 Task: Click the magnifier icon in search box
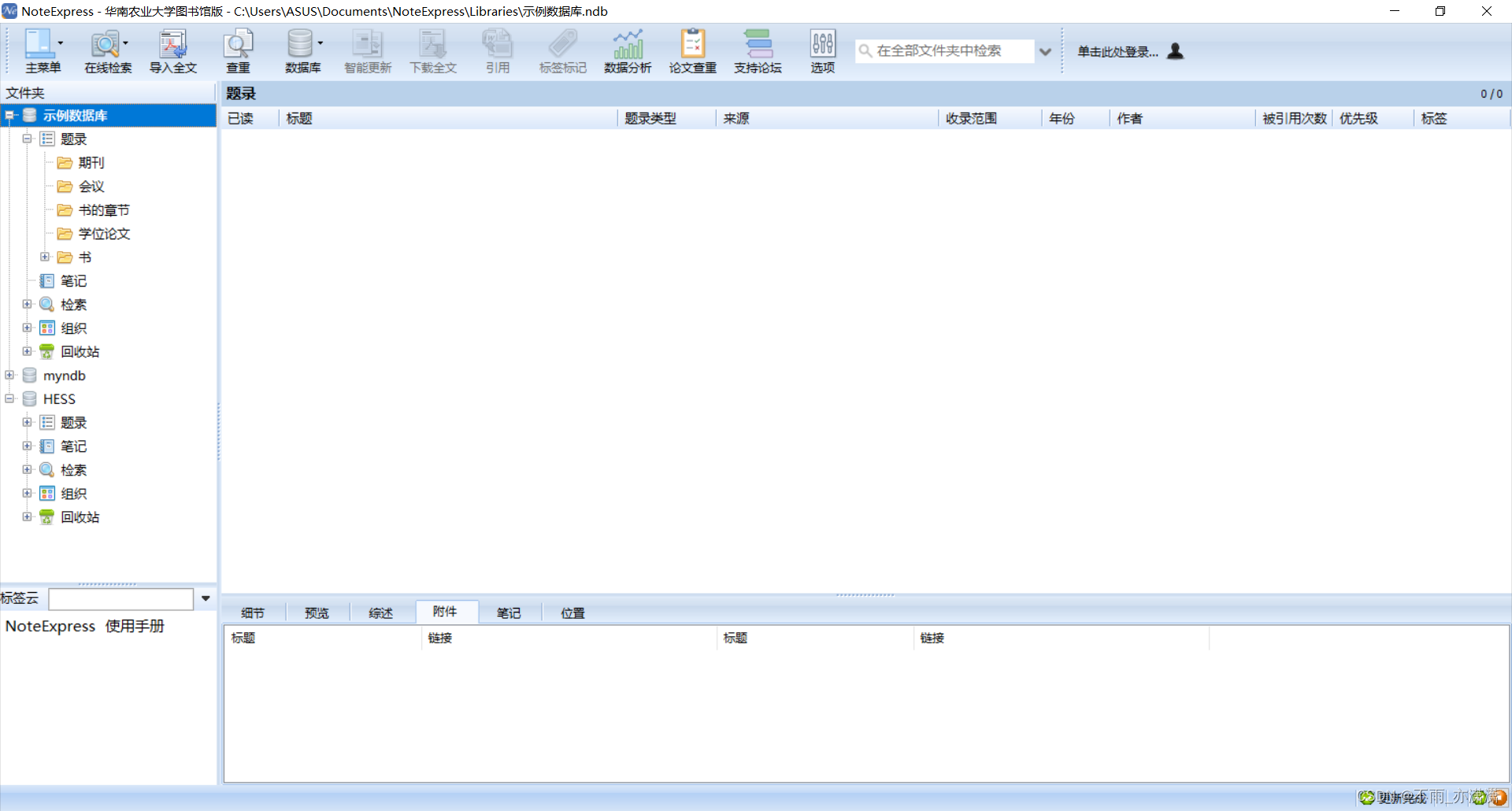click(865, 51)
